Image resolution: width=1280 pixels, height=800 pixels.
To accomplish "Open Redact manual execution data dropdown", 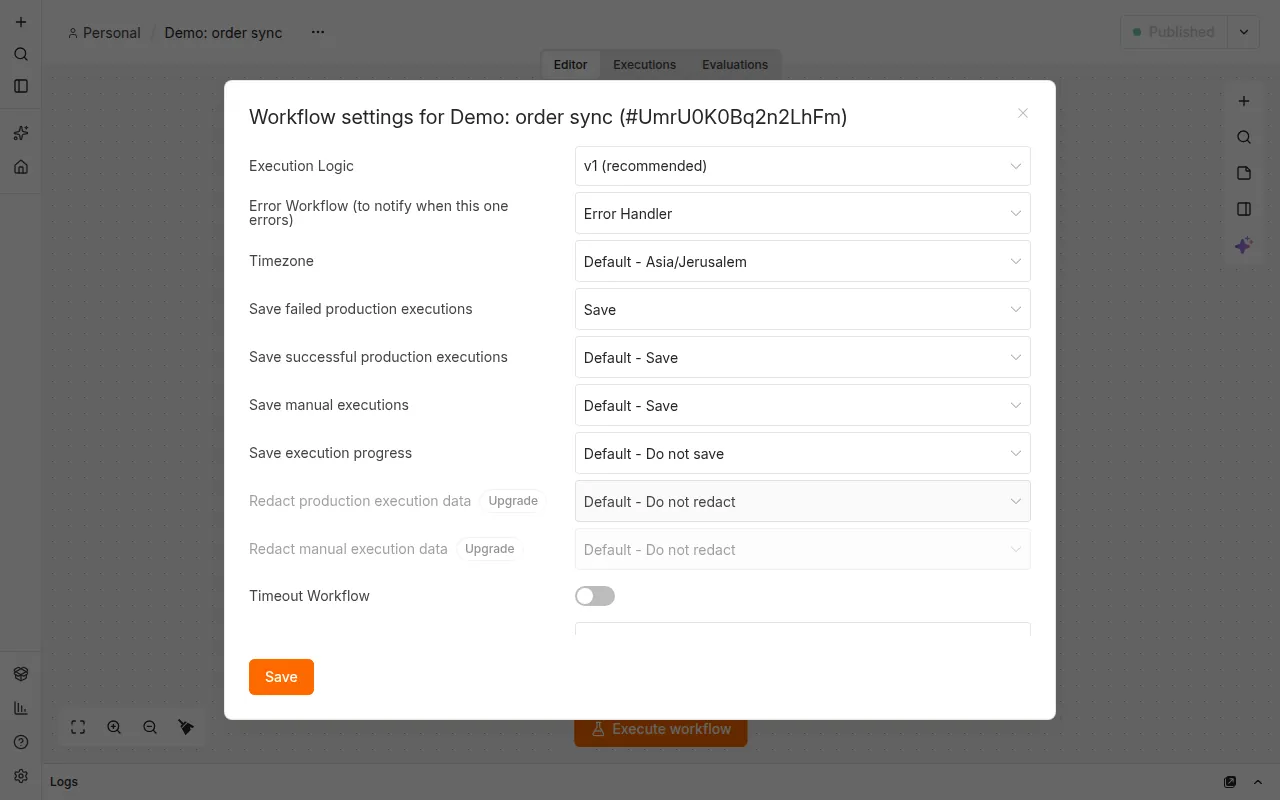I will tap(803, 550).
